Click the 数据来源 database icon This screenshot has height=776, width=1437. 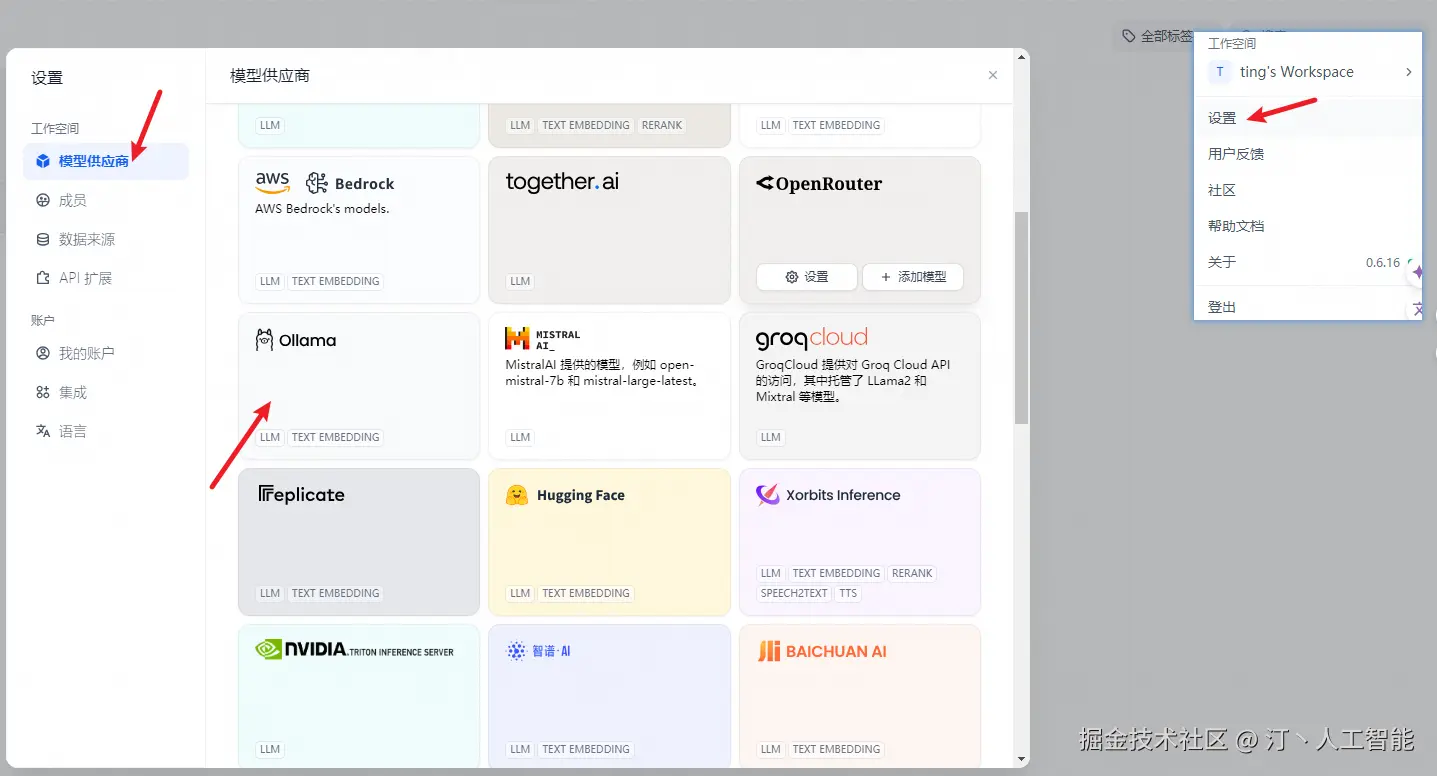tap(43, 239)
